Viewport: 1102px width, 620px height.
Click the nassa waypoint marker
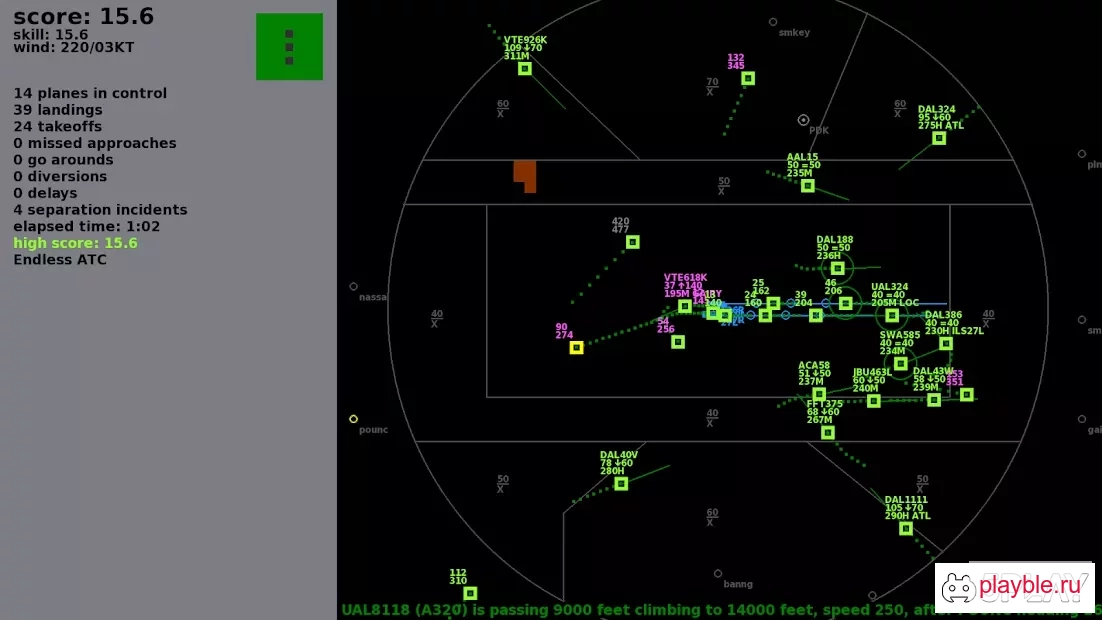354,287
